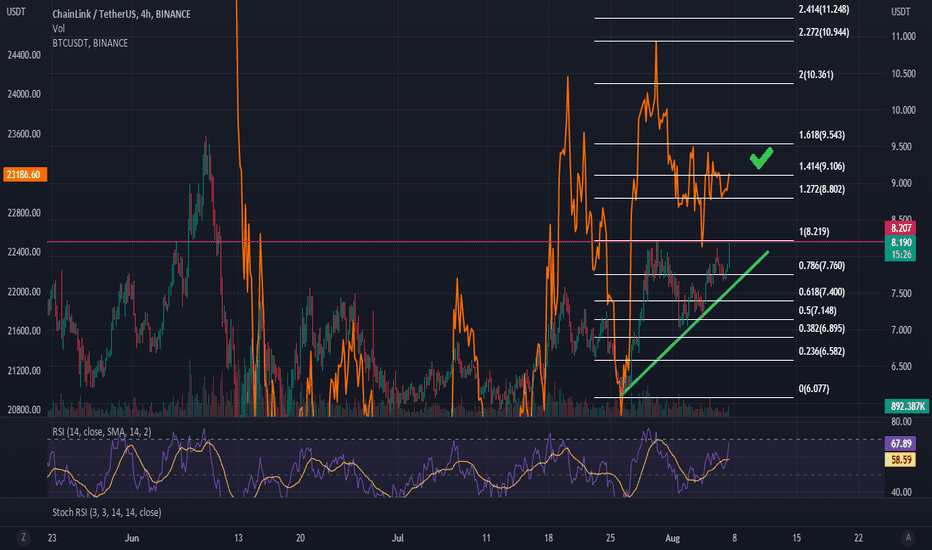The width and height of the screenshot is (932, 550).
Task: Click the Jul date on time axis
Action: coord(397,538)
